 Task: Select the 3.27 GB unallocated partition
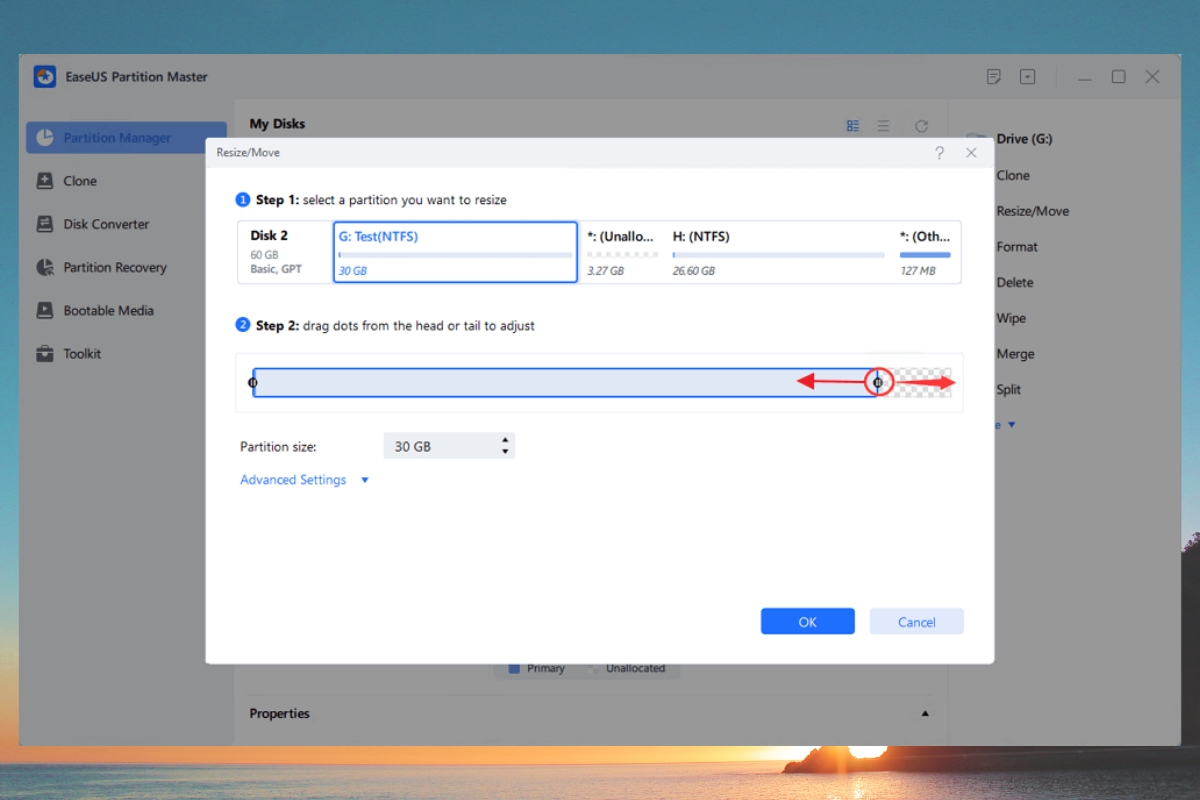click(620, 252)
